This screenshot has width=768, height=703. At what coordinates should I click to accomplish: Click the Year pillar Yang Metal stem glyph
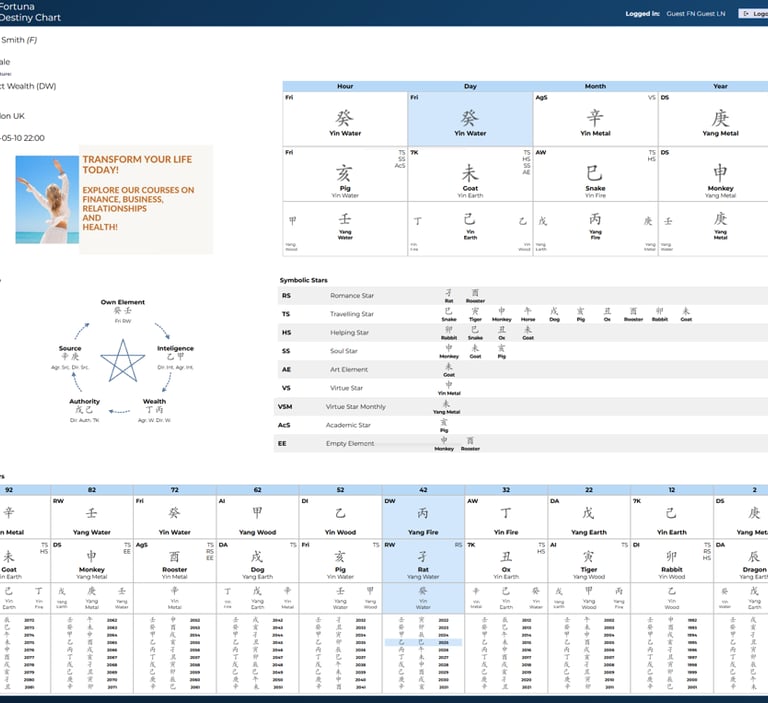[720, 118]
